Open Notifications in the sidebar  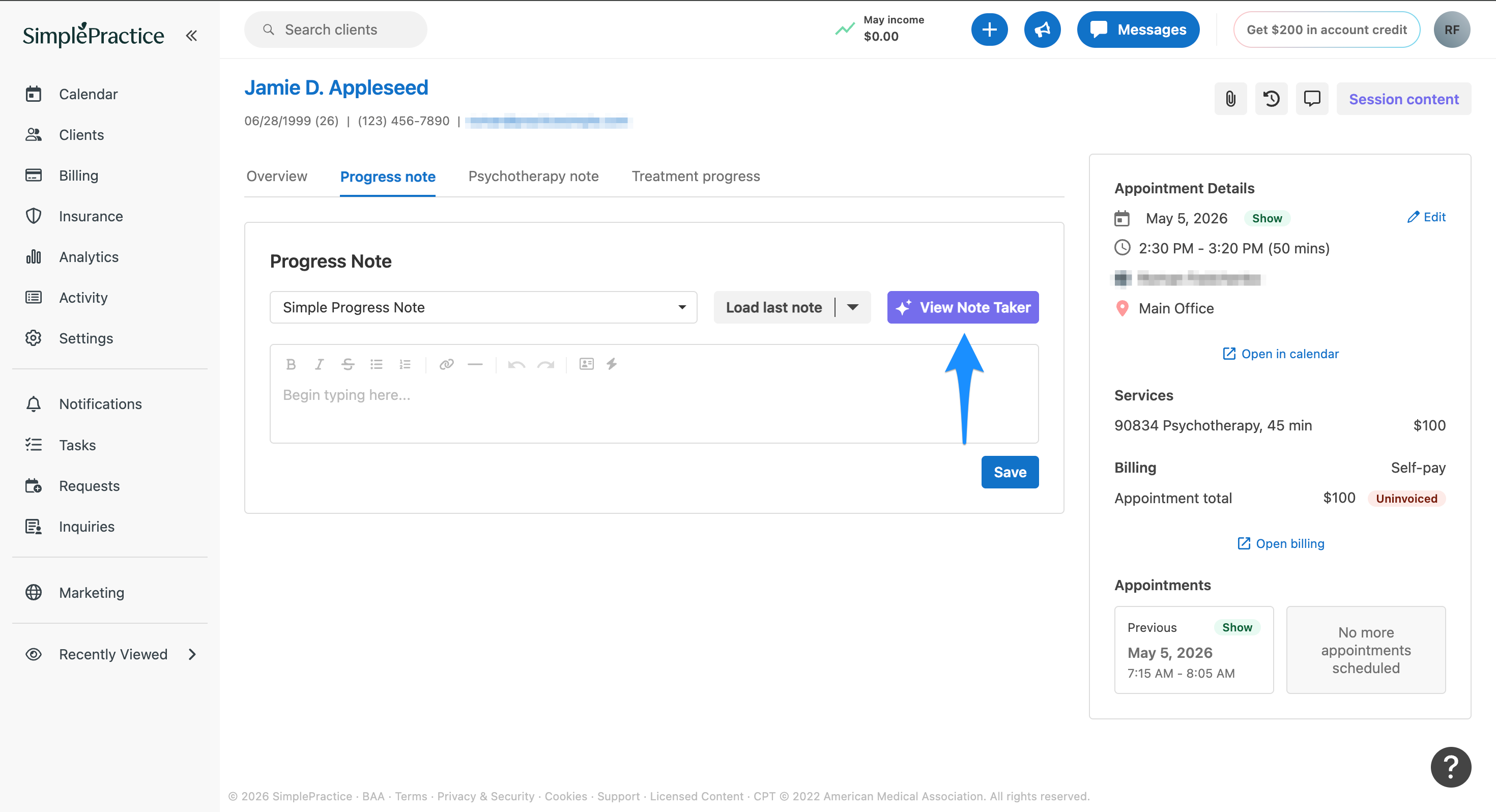click(100, 403)
